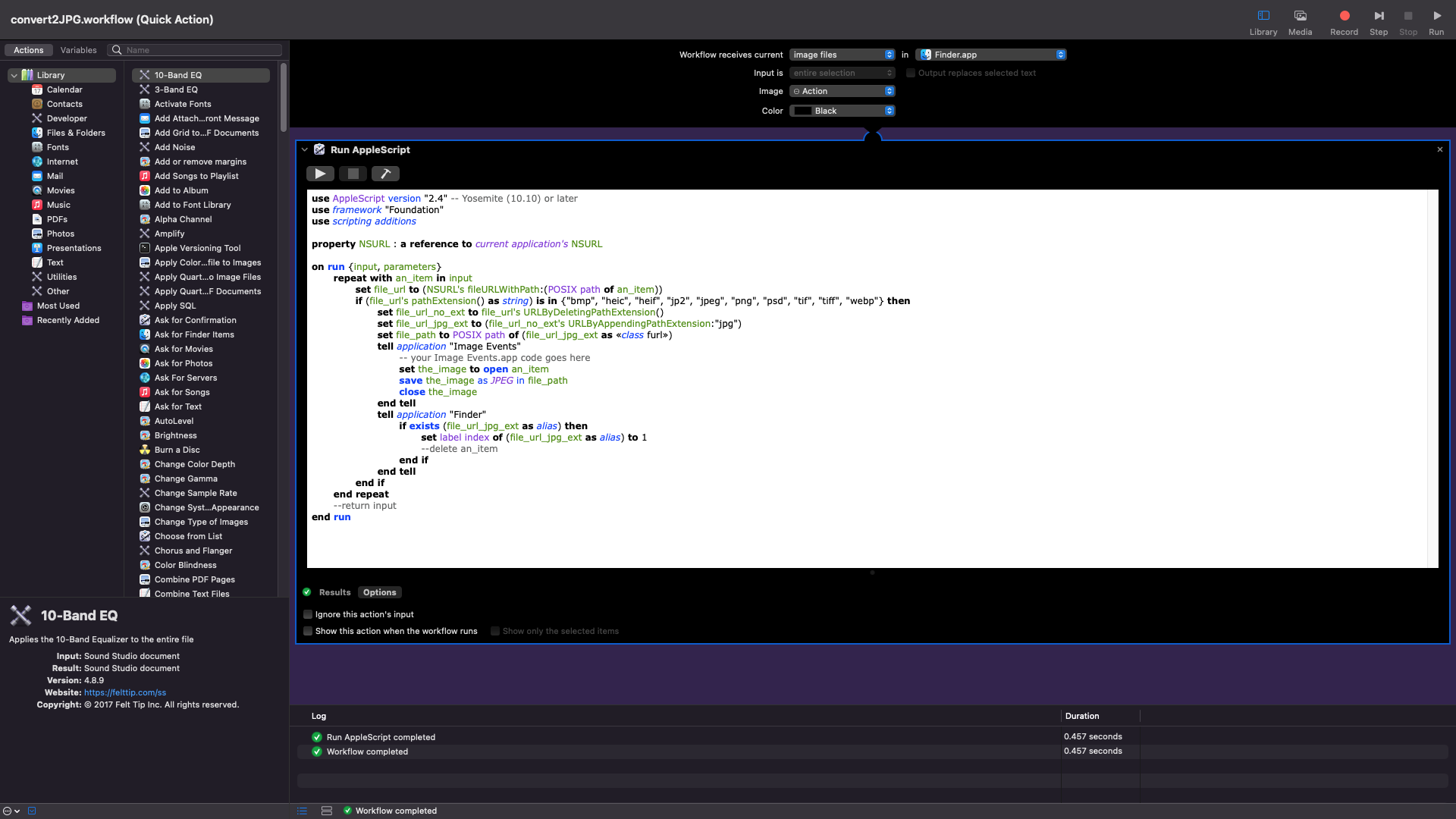Open the Action image dropdown
The width and height of the screenshot is (1456, 819).
tap(842, 91)
